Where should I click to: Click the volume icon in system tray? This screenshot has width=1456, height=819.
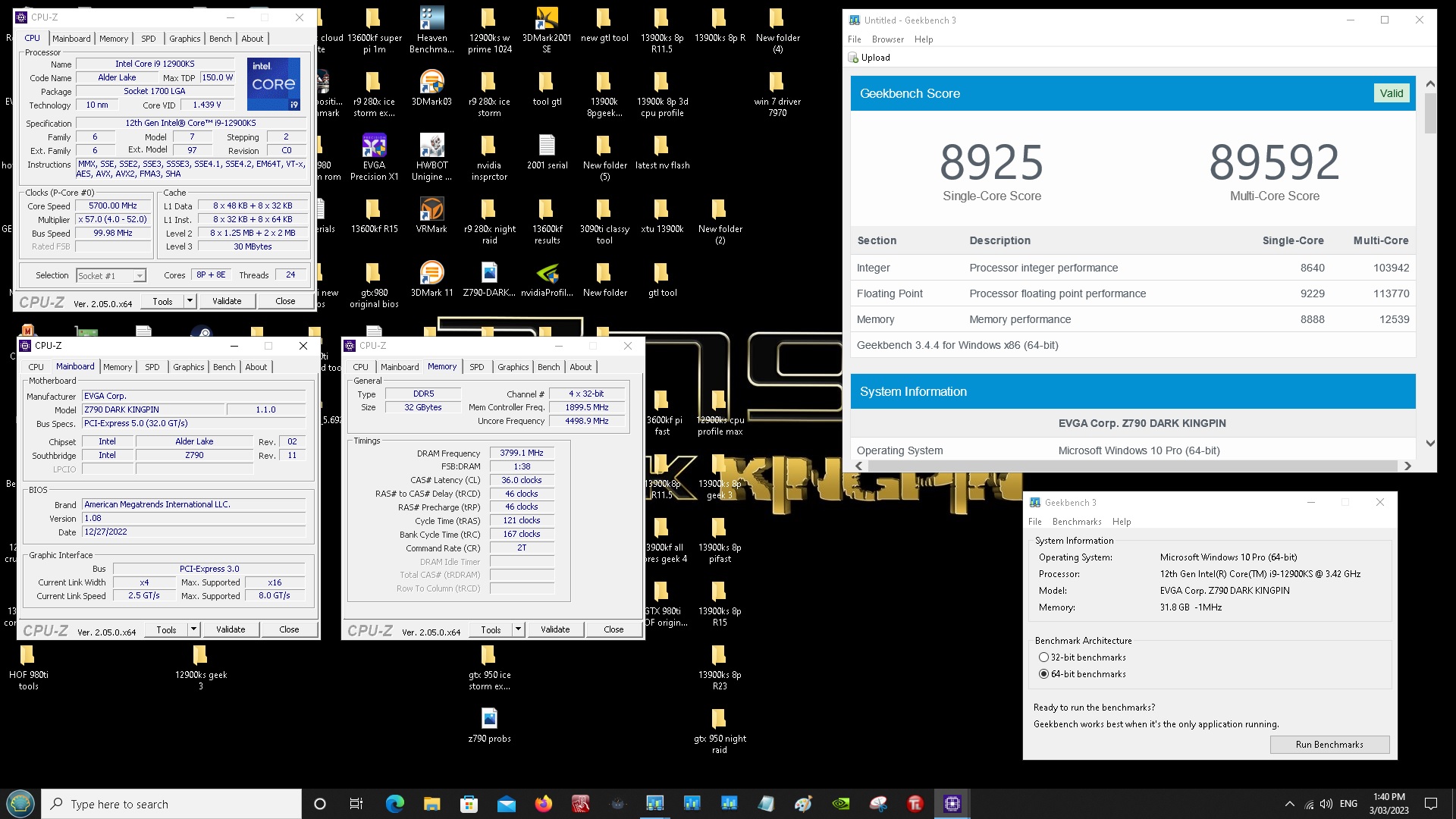(x=1326, y=804)
